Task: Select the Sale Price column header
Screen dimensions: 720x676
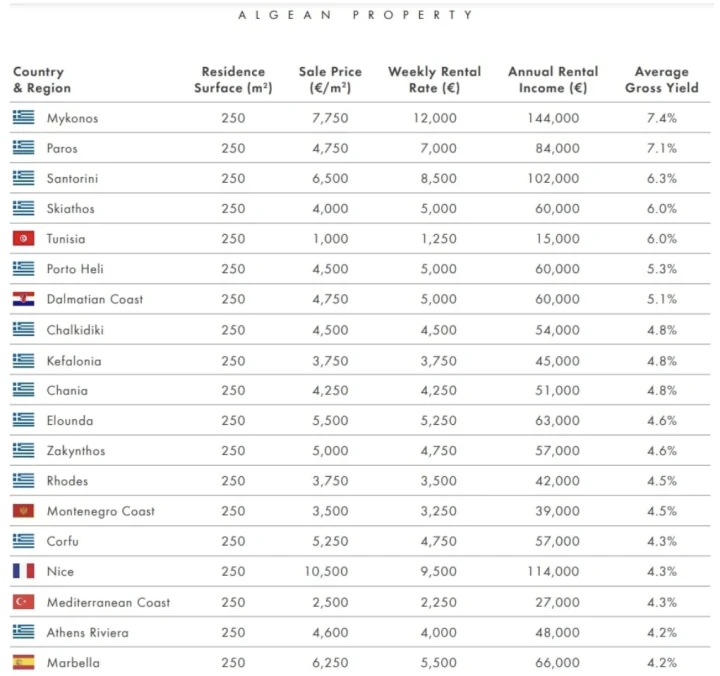Action: (x=330, y=80)
